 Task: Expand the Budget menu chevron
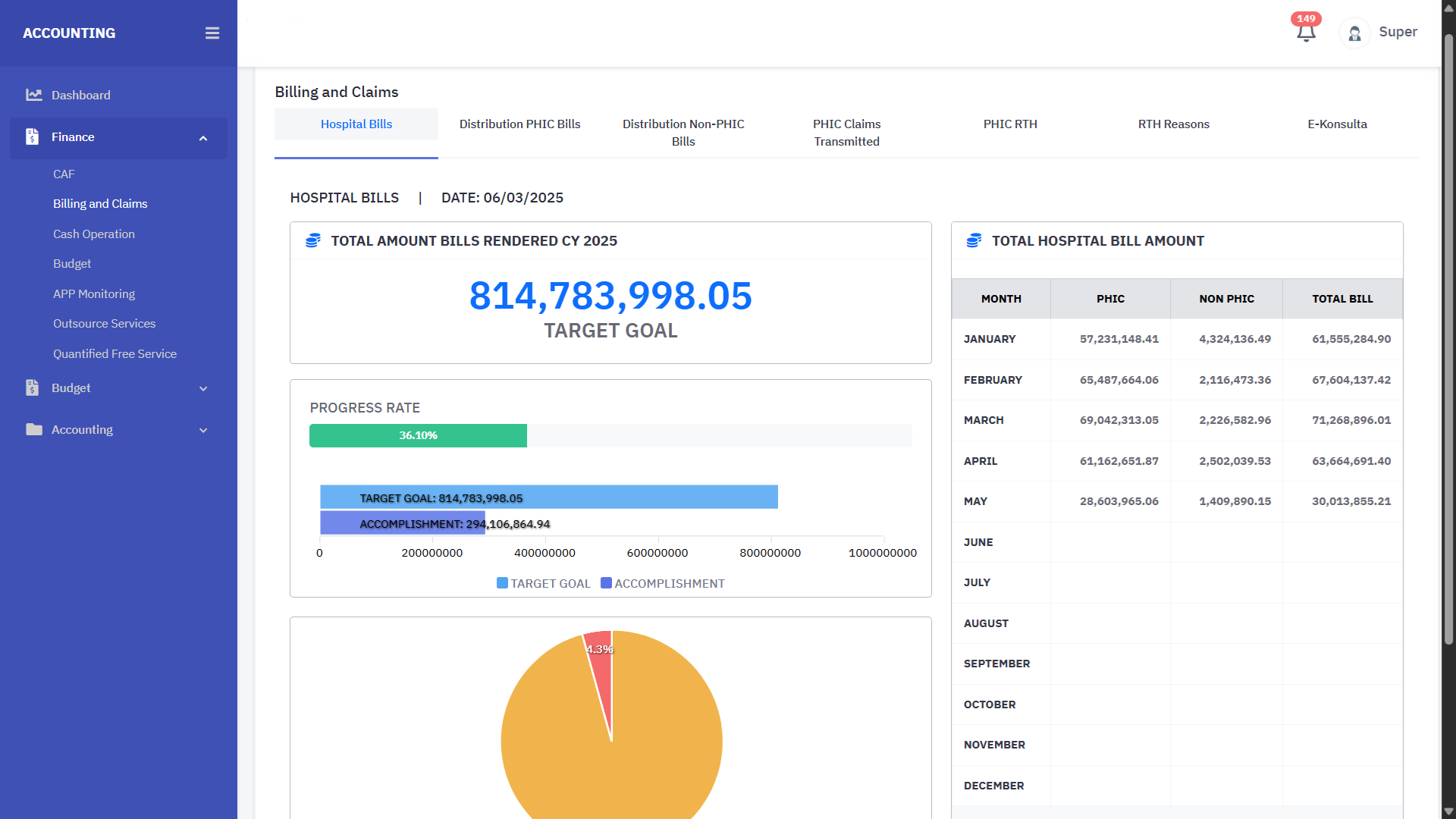click(x=202, y=388)
